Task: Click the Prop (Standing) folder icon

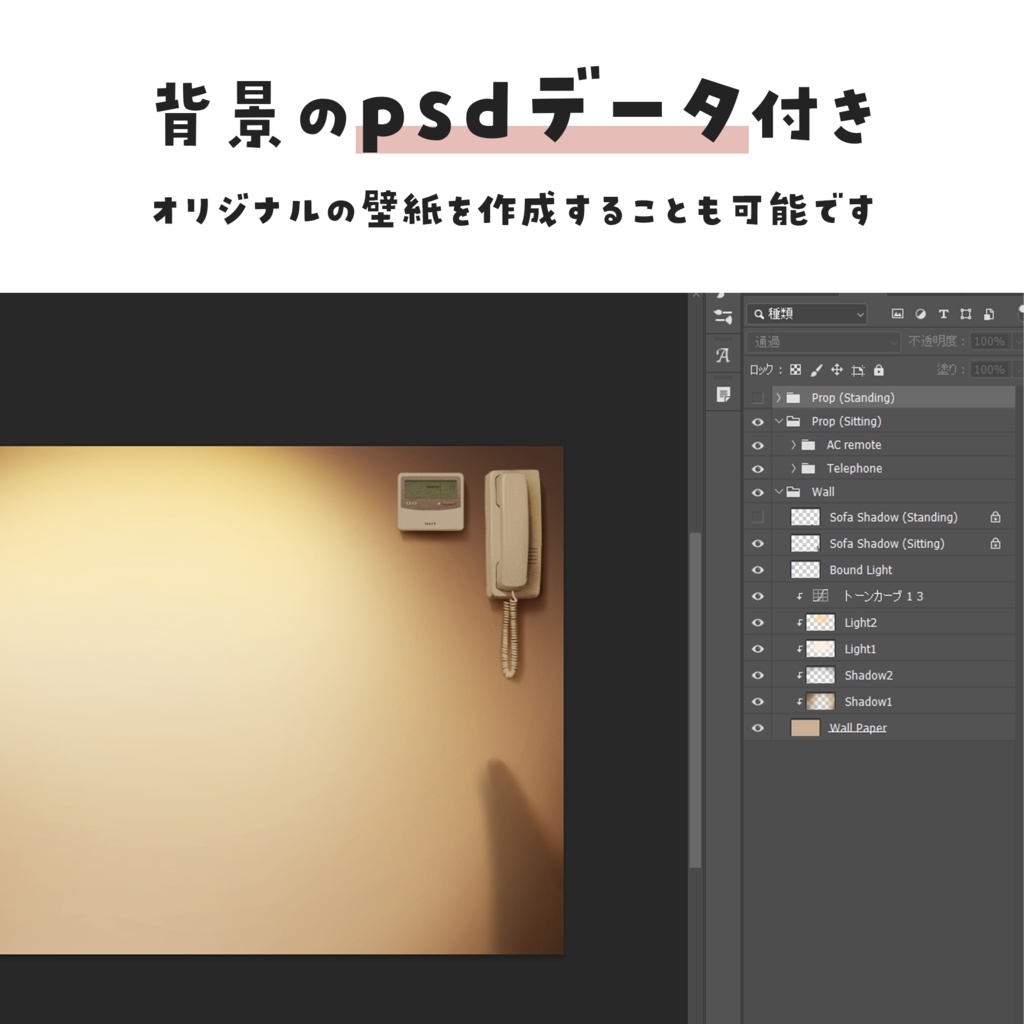Action: (x=793, y=398)
